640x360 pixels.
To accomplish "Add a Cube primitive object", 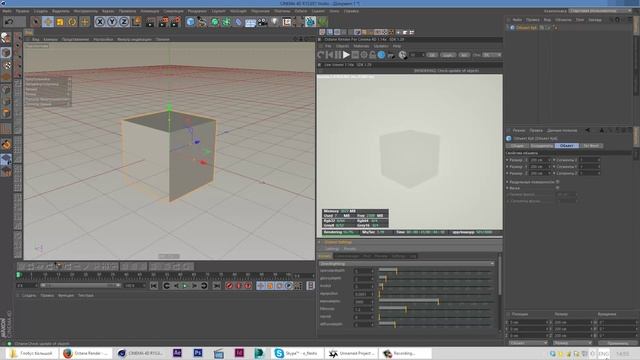I will 190,22.
